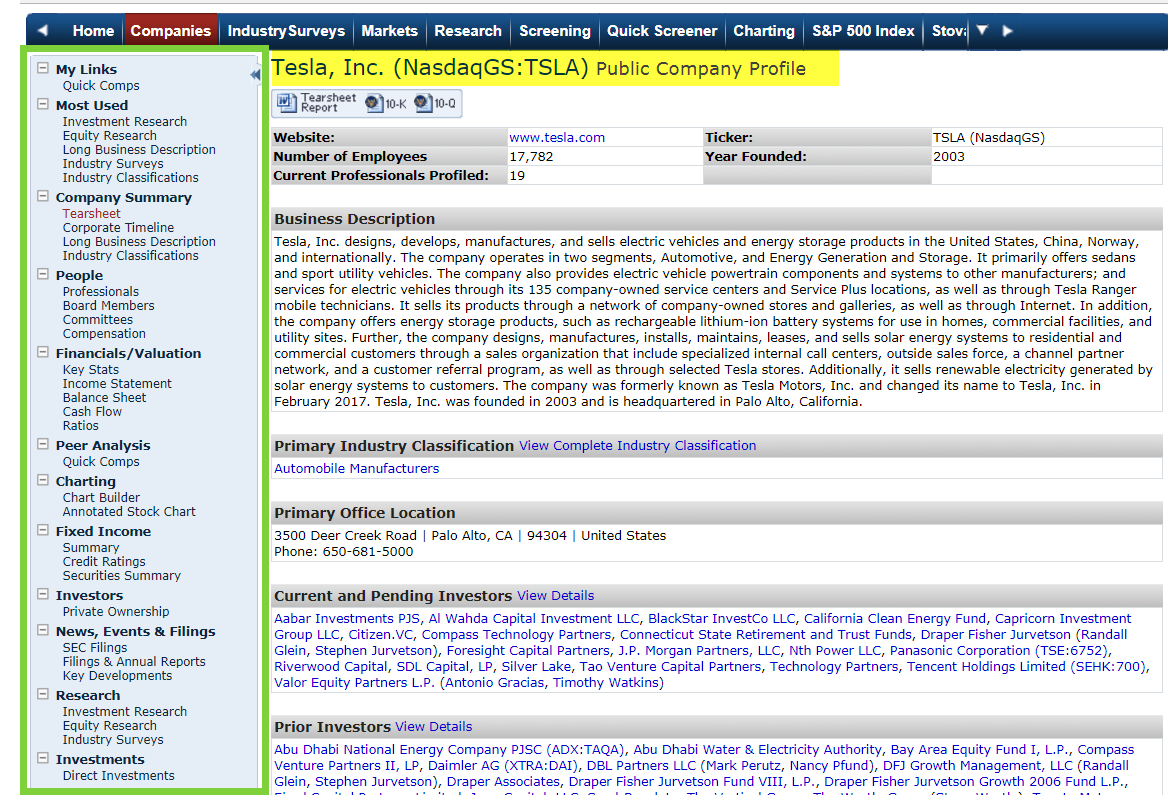The height and width of the screenshot is (795, 1168).
Task: Open Panasonic Corporation (TSE:6752) link
Action: [999, 650]
